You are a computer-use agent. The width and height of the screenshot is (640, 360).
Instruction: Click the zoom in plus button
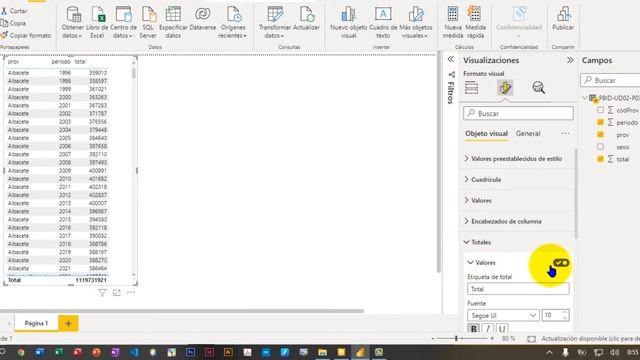coord(492,338)
